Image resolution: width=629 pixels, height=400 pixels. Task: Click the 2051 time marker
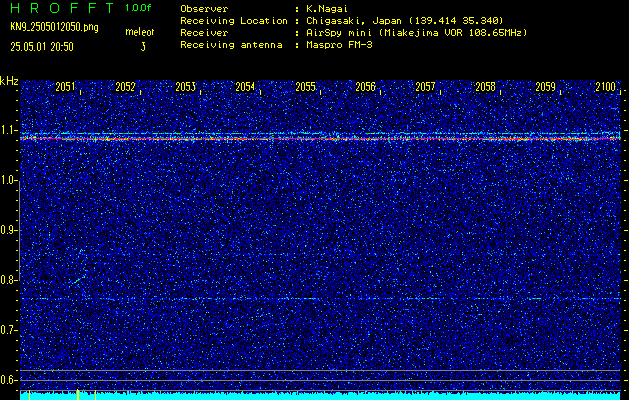coord(65,87)
